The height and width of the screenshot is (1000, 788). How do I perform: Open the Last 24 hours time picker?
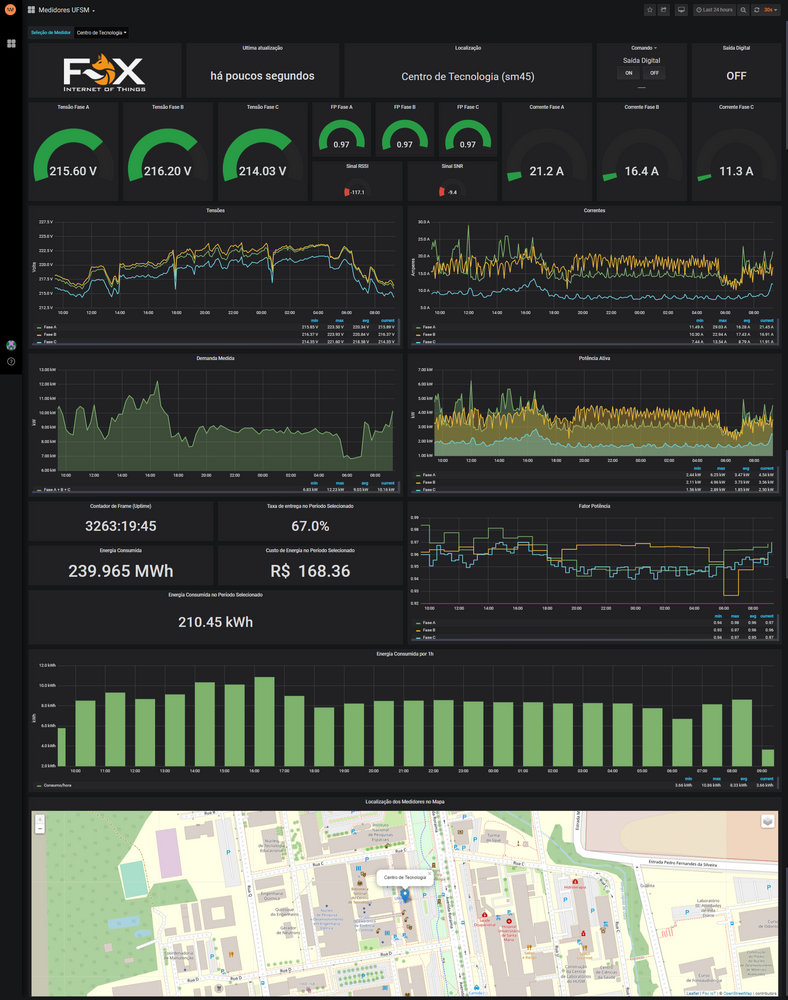(x=715, y=10)
